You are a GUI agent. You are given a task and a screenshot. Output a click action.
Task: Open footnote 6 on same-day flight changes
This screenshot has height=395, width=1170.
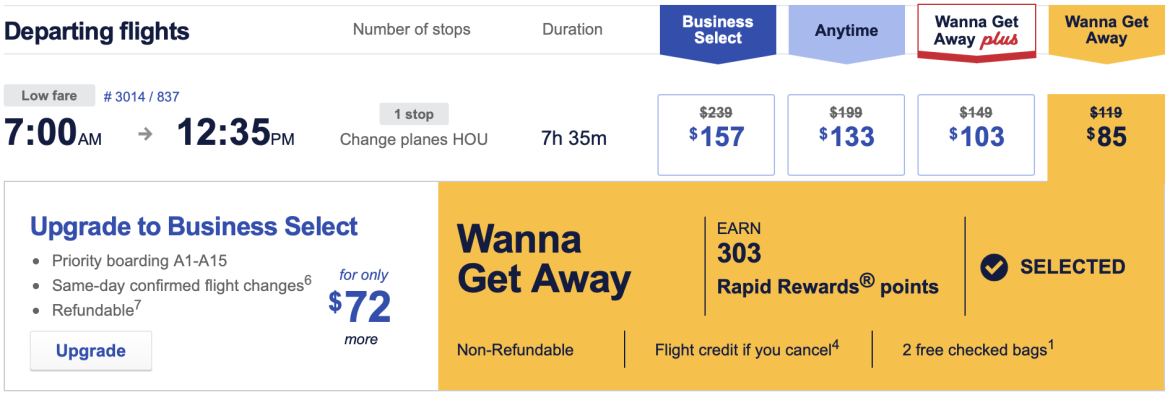(x=307, y=280)
